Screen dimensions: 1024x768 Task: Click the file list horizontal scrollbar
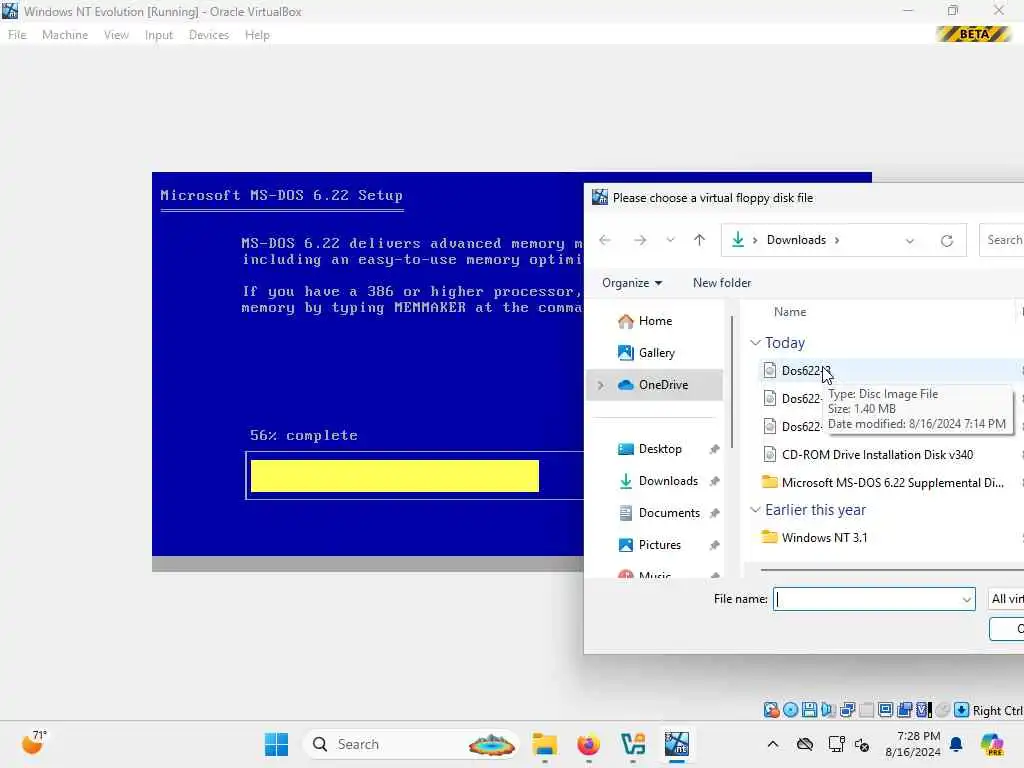pos(891,570)
